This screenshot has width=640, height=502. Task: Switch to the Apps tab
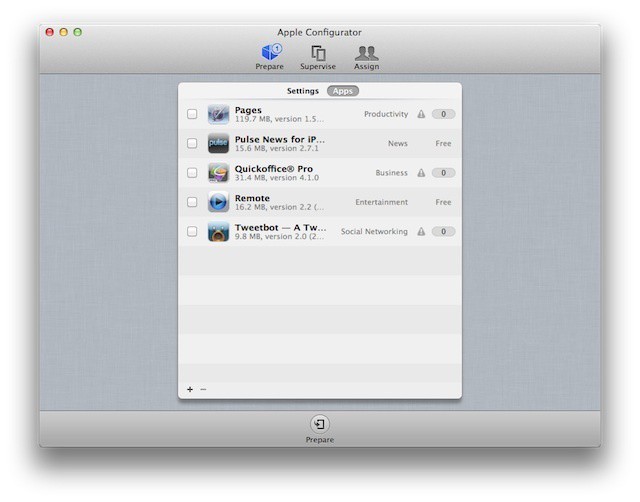point(343,91)
